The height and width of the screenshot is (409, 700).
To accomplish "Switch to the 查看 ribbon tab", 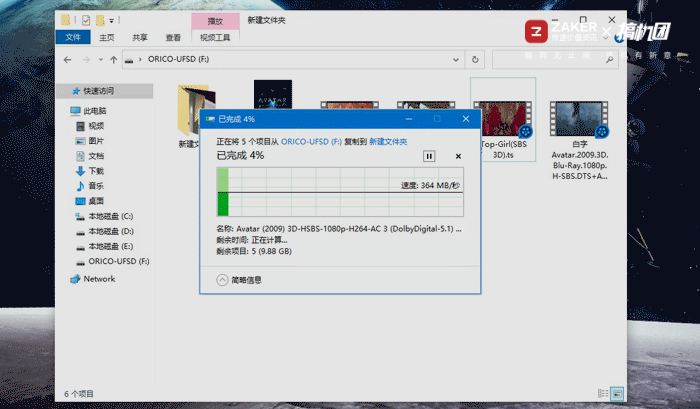I will [x=173, y=38].
